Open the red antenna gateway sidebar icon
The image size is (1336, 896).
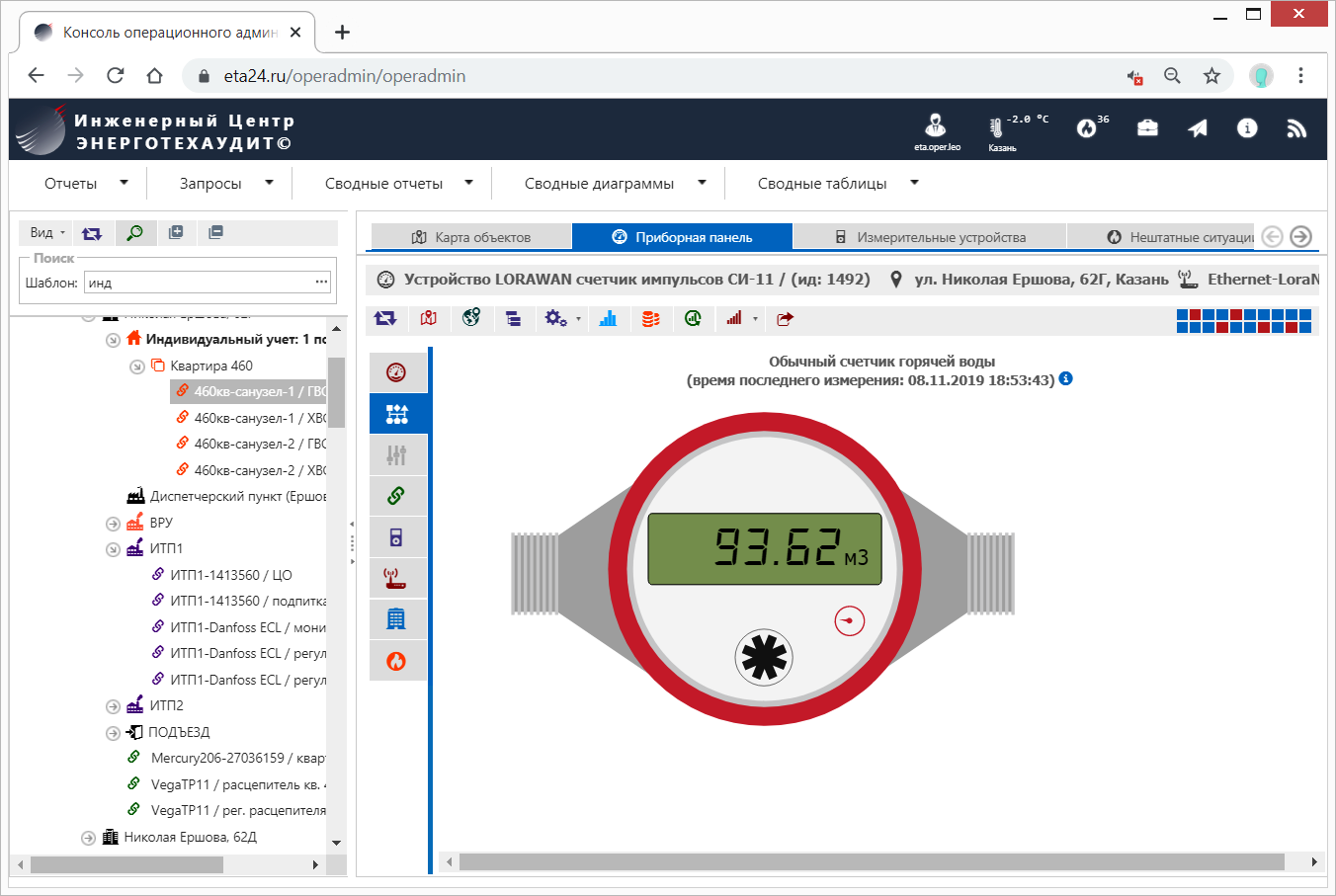click(397, 578)
